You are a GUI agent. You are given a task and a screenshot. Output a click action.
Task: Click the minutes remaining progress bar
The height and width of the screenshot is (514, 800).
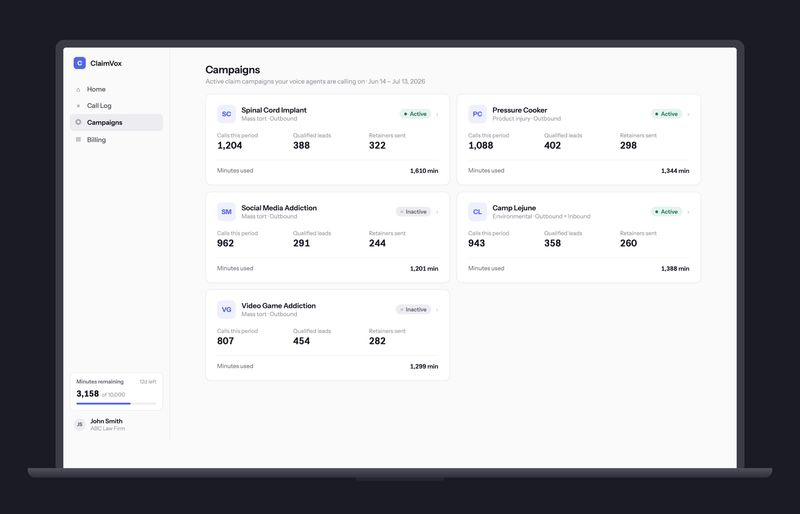click(116, 403)
